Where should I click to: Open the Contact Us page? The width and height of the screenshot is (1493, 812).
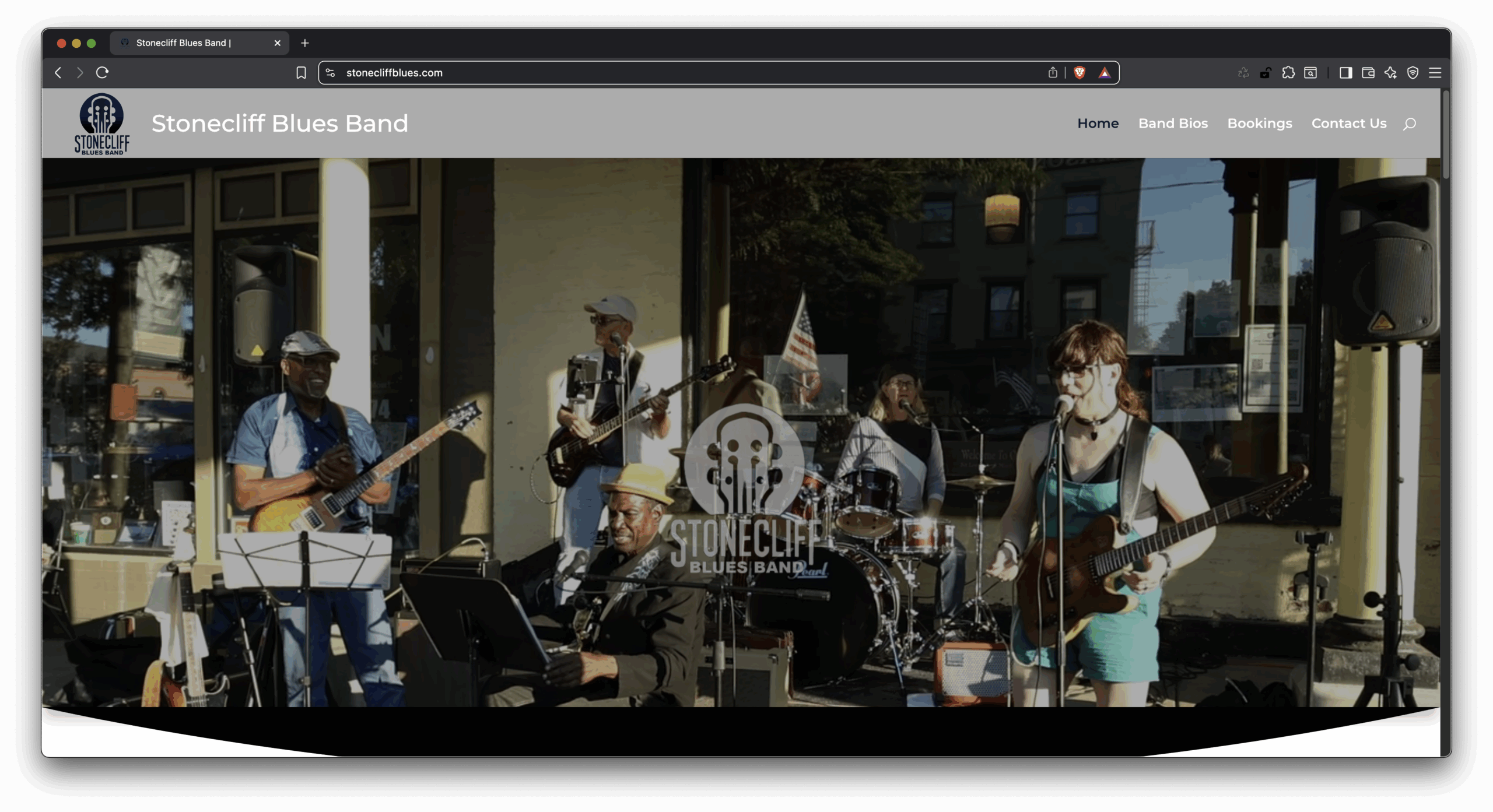[x=1349, y=123]
